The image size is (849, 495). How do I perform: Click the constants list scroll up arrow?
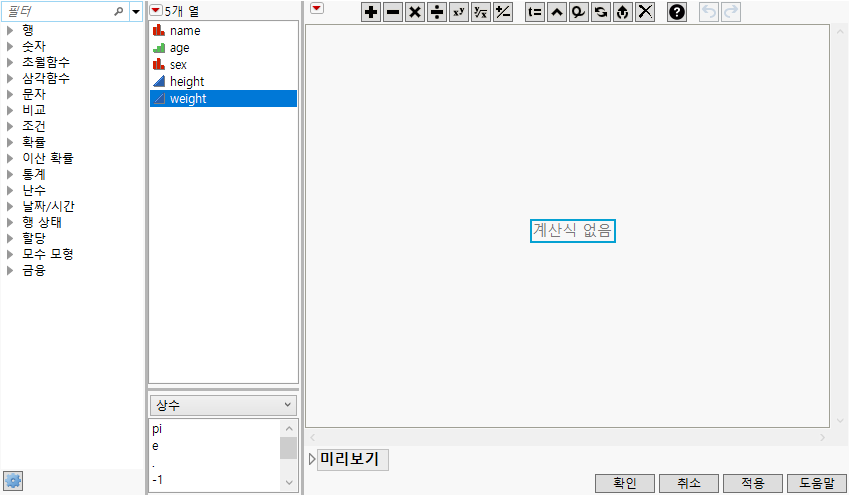(x=289, y=428)
